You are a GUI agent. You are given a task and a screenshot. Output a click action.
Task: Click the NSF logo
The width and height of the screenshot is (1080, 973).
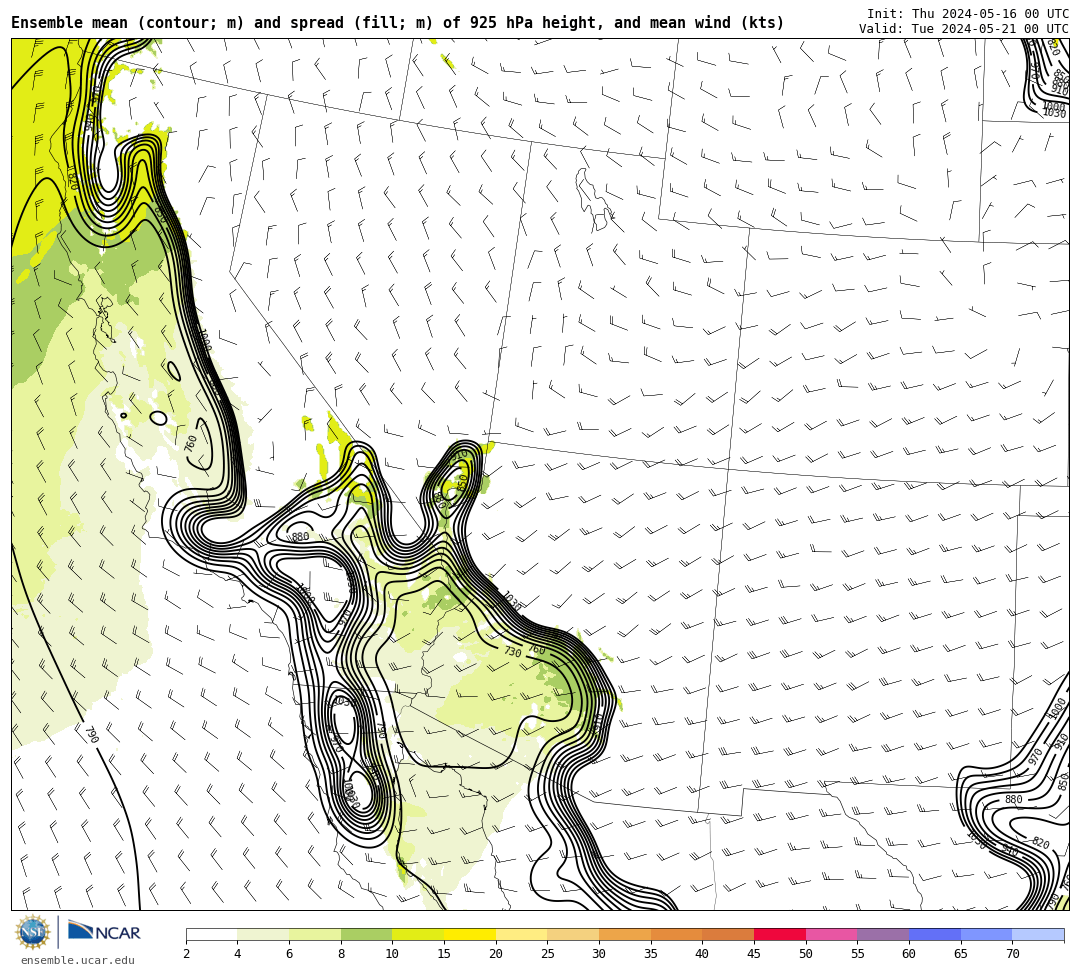[33, 932]
